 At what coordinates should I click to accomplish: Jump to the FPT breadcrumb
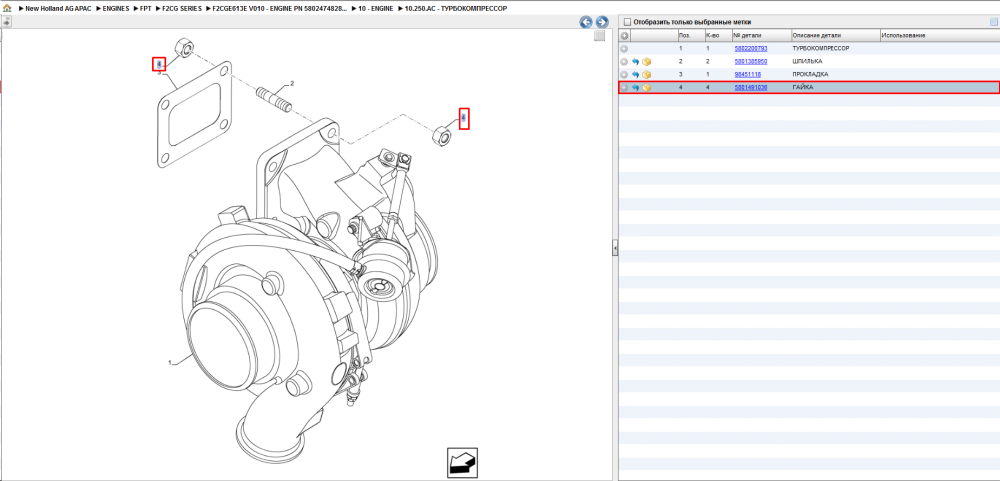coord(145,9)
